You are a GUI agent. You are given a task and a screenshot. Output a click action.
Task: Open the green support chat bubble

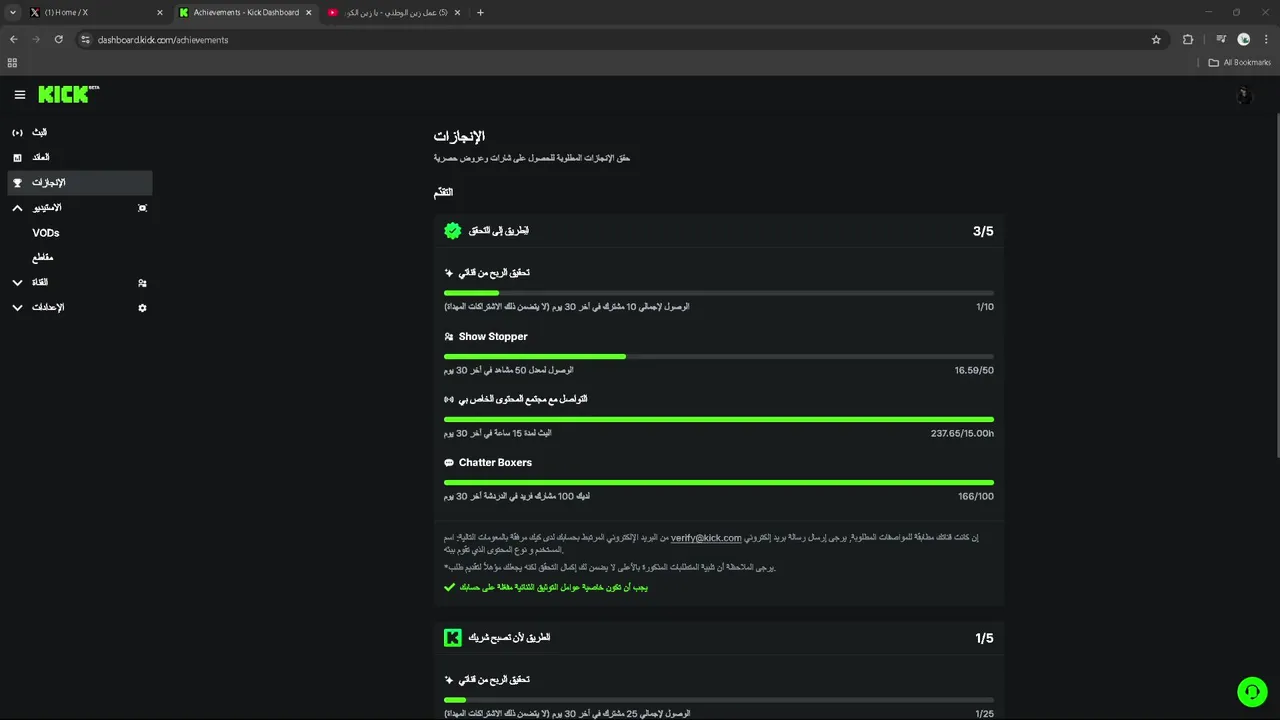coord(1252,692)
